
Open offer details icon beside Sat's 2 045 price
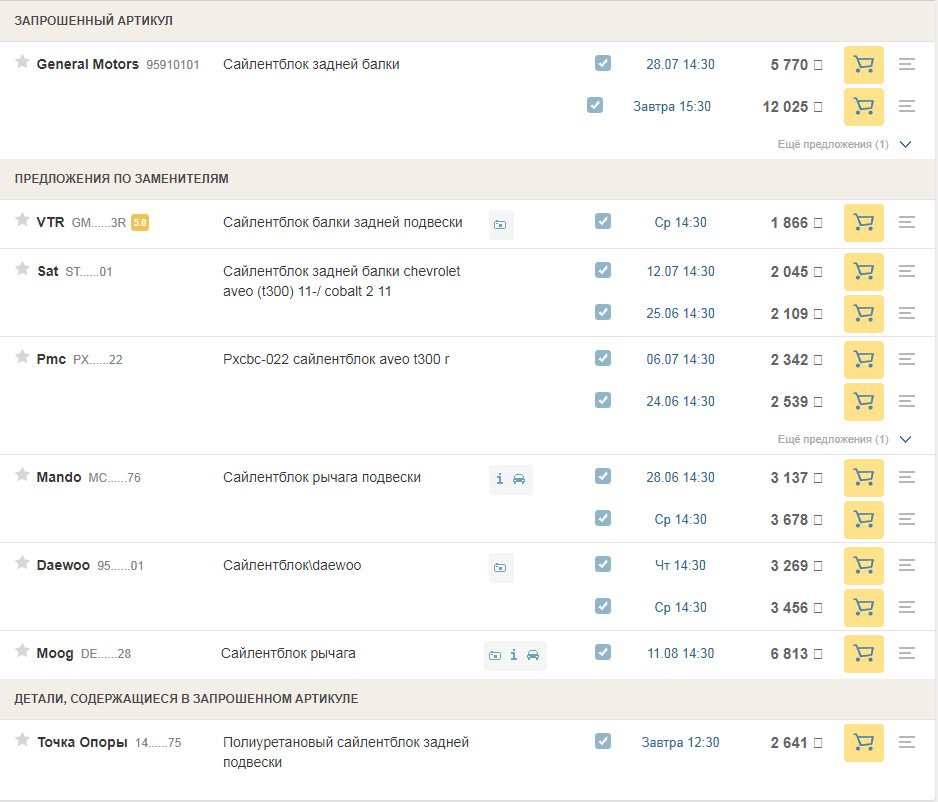tap(907, 271)
